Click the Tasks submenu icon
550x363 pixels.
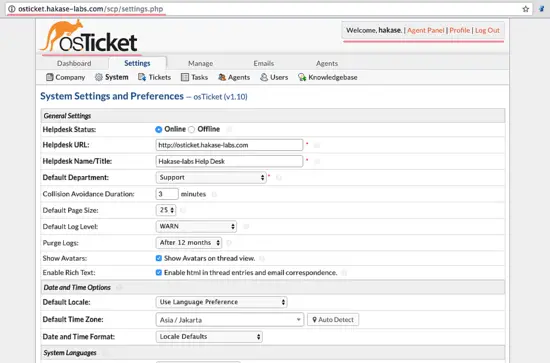tap(185, 77)
